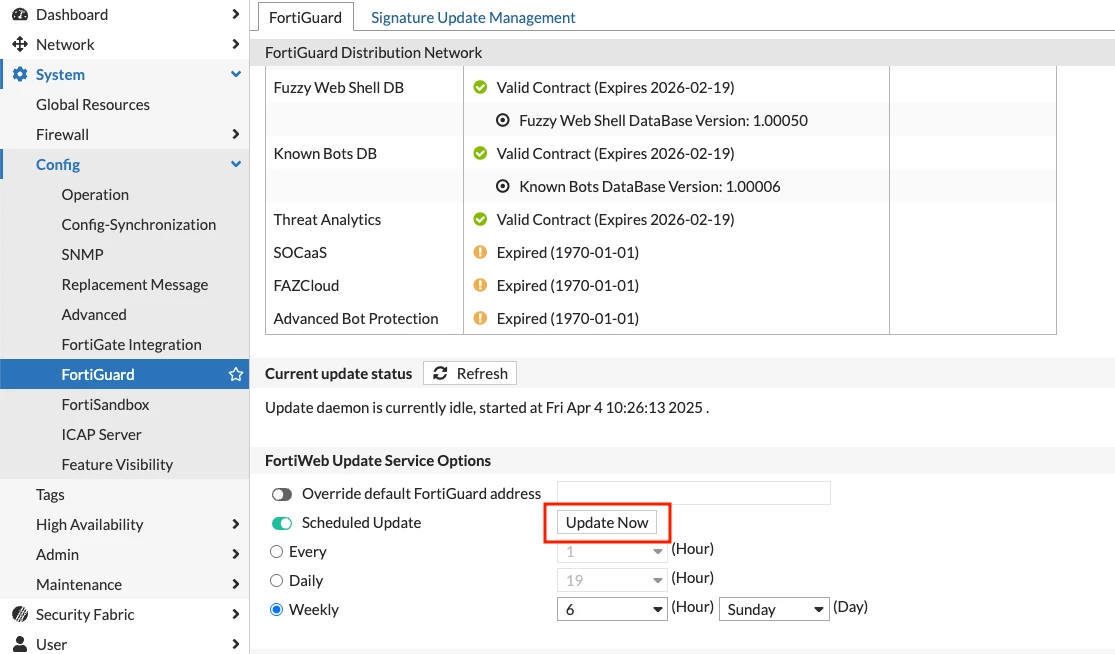Open the Daily hour dropdown
The height and width of the screenshot is (654, 1115).
point(612,580)
